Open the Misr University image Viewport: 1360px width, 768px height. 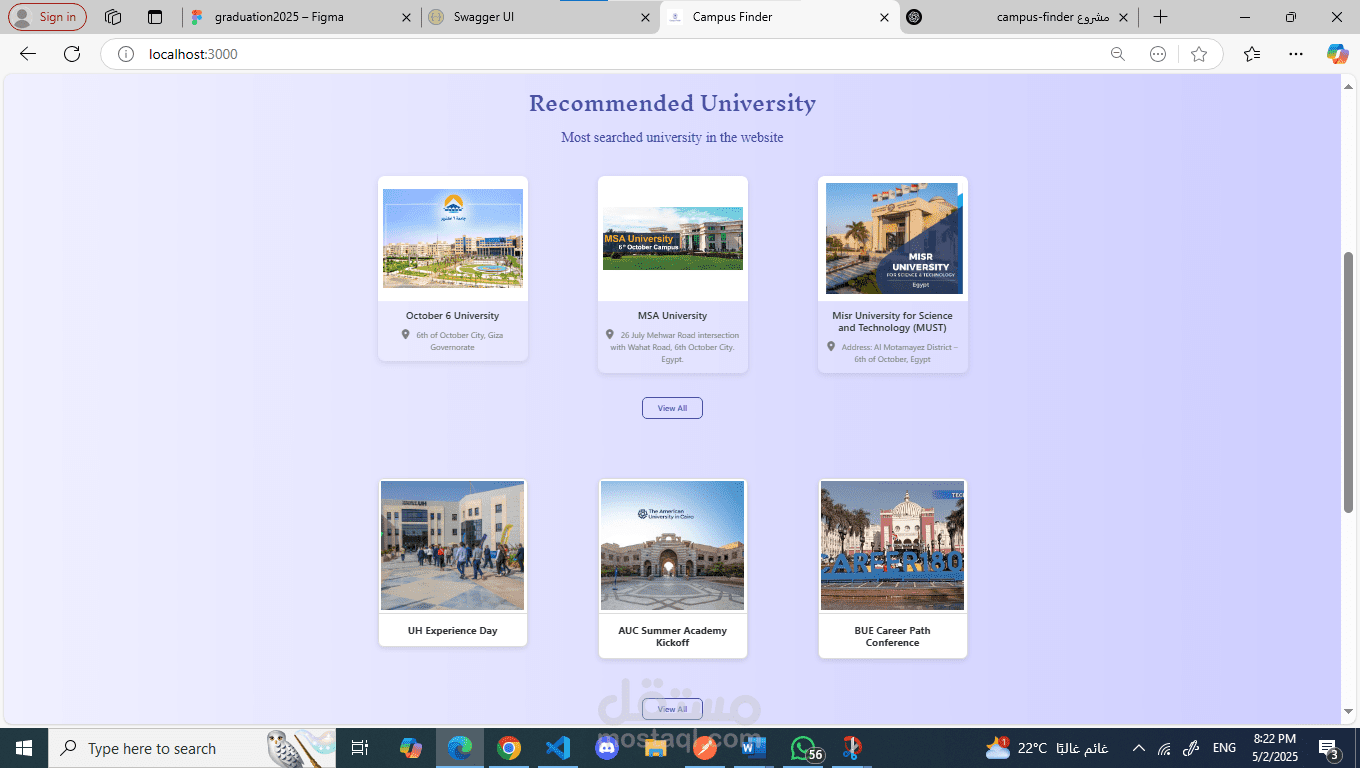point(893,238)
